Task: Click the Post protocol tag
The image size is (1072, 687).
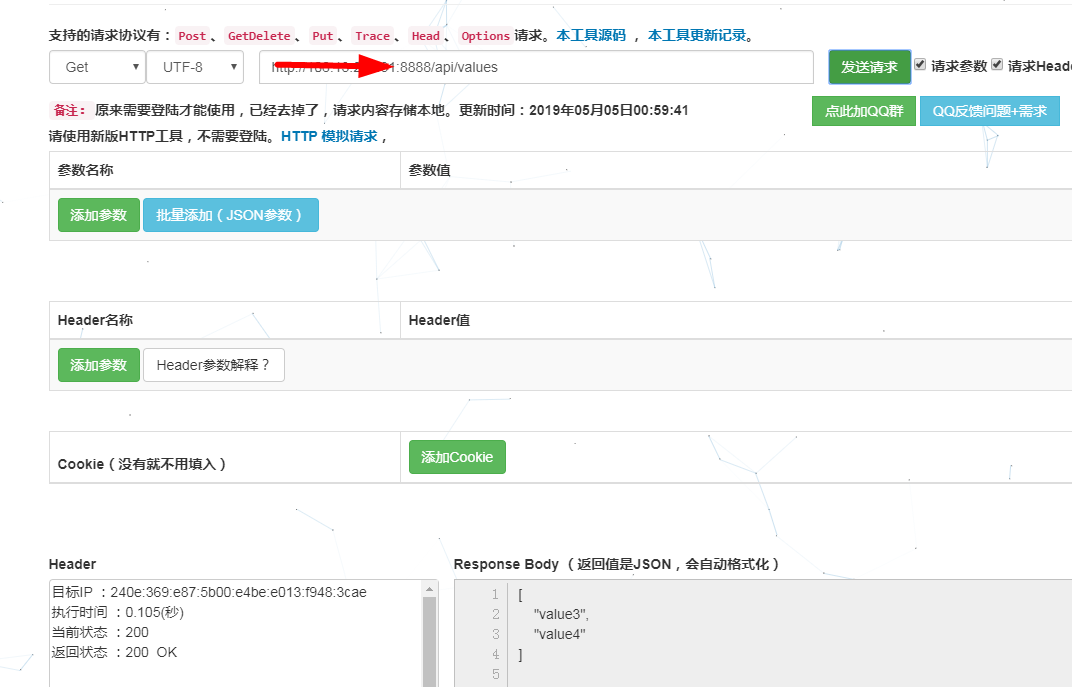Action: (192, 36)
